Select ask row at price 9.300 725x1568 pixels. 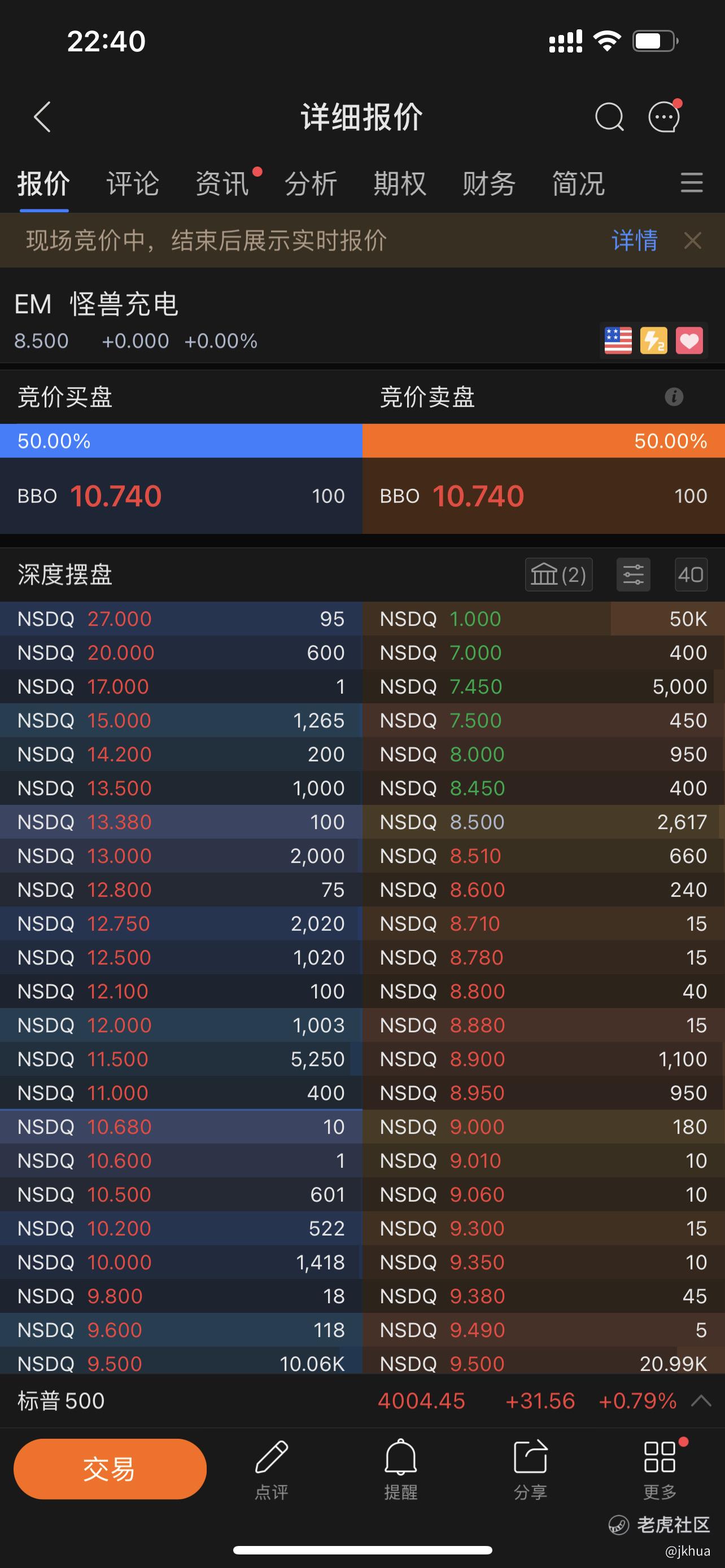coord(544,1228)
